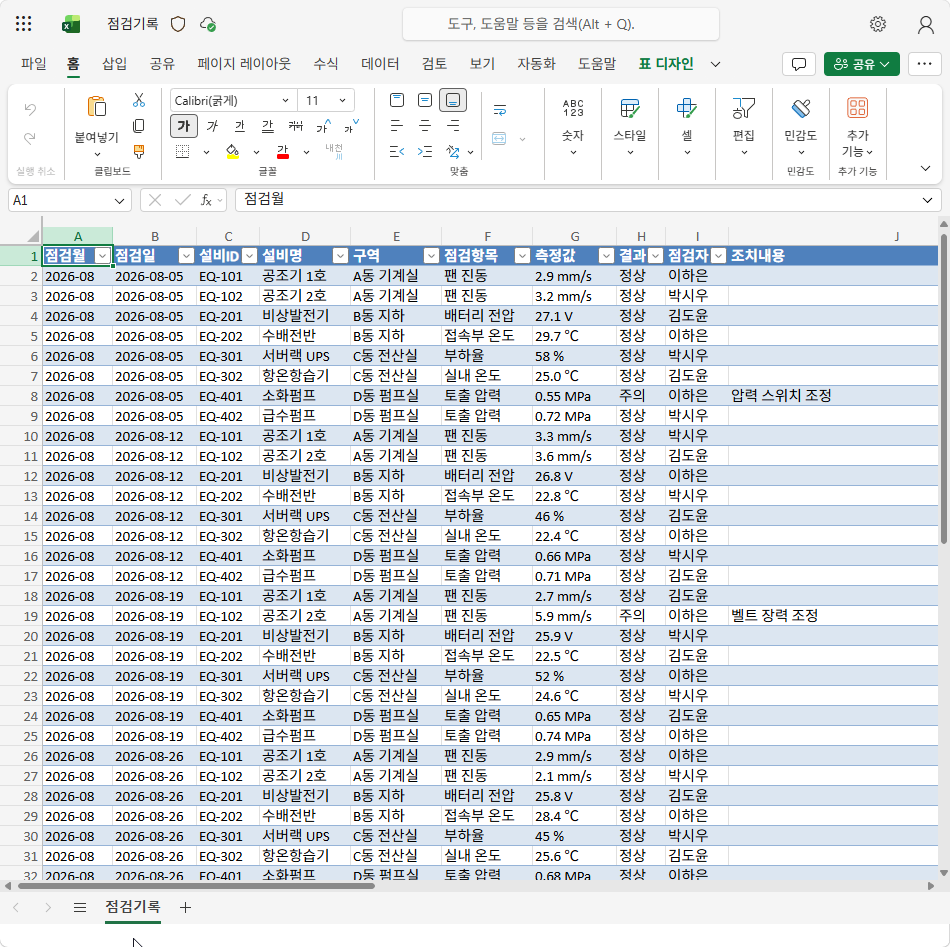This screenshot has height=947, width=950.
Task: Increase the font size
Action: pyautogui.click(x=324, y=126)
